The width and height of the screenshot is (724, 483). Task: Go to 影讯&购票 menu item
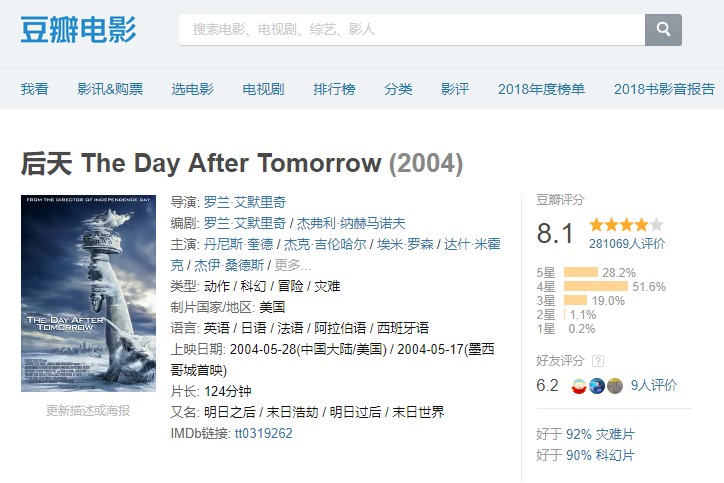tap(110, 89)
